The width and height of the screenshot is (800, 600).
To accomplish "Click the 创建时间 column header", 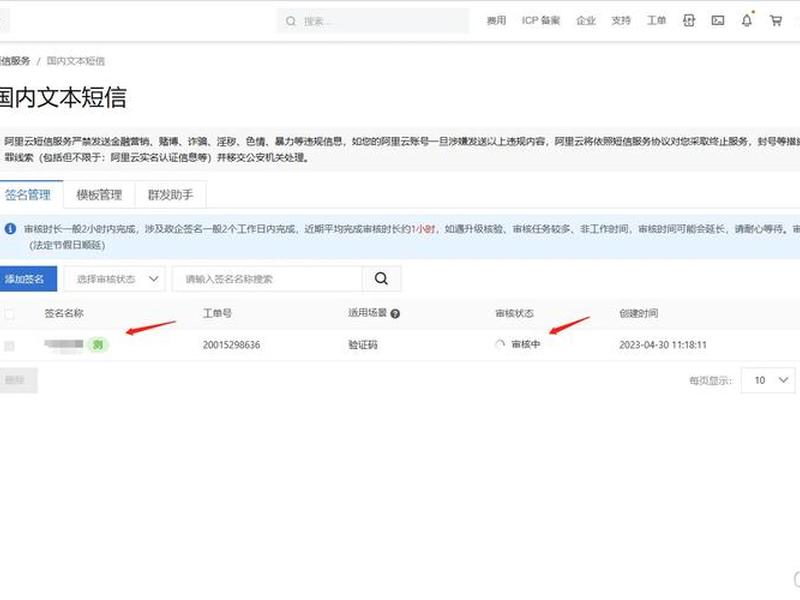I will (x=638, y=313).
